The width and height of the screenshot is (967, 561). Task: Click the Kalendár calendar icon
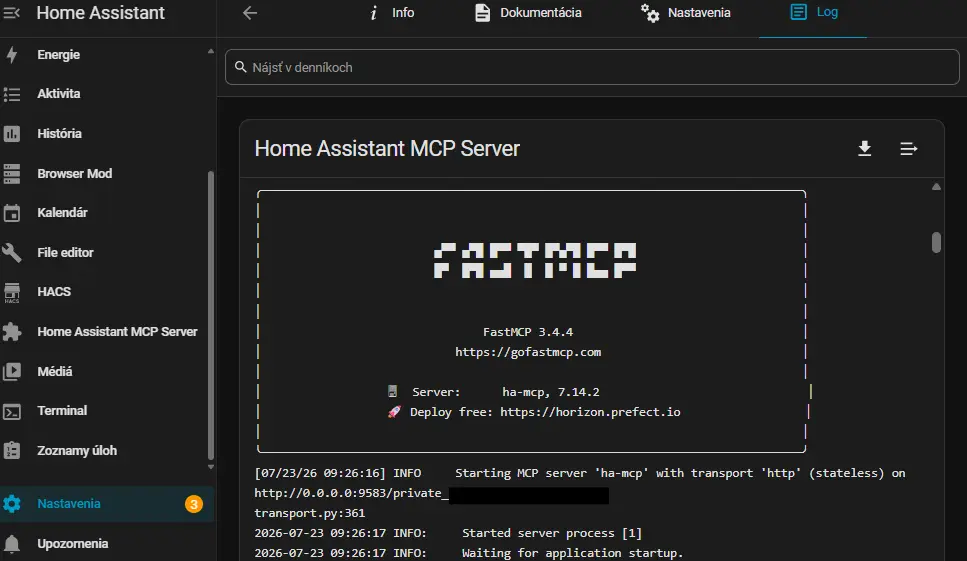point(12,213)
